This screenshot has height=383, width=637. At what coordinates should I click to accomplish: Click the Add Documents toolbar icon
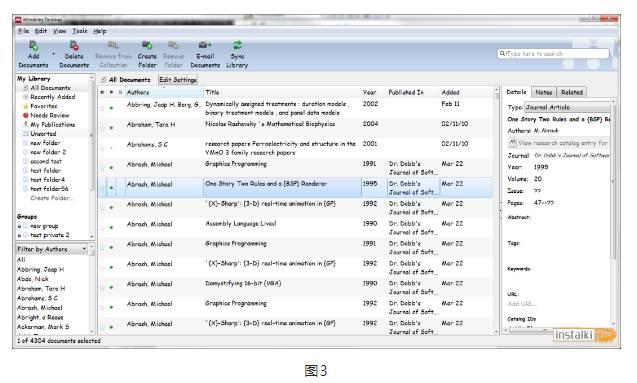tap(33, 45)
